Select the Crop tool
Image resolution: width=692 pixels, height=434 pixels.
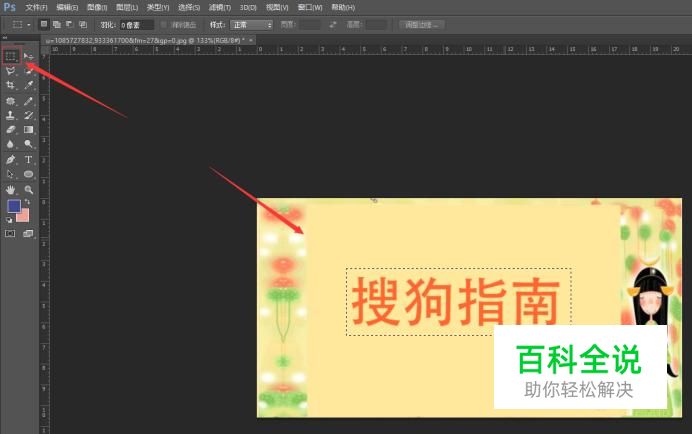(11, 85)
